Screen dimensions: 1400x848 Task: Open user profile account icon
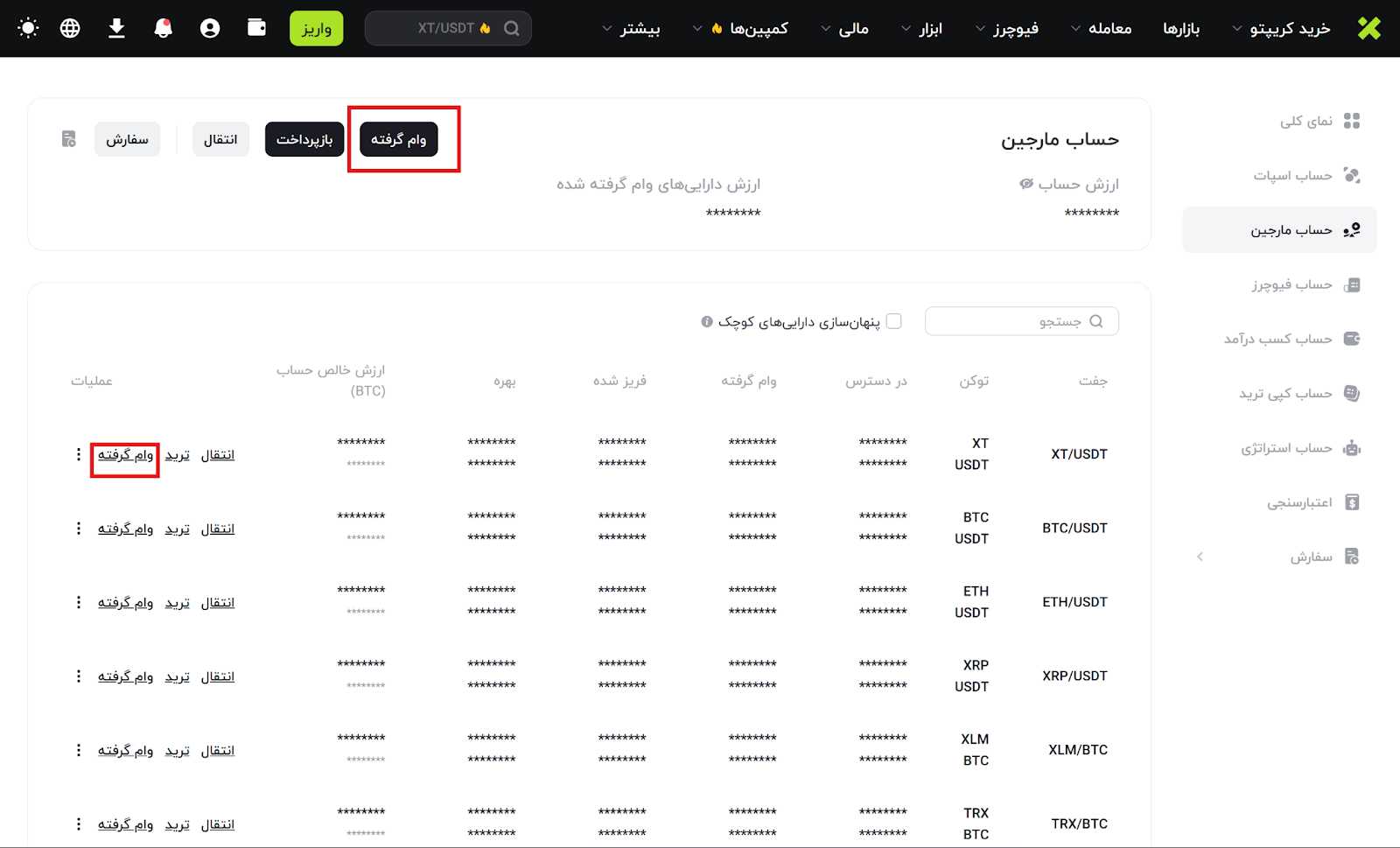point(210,28)
